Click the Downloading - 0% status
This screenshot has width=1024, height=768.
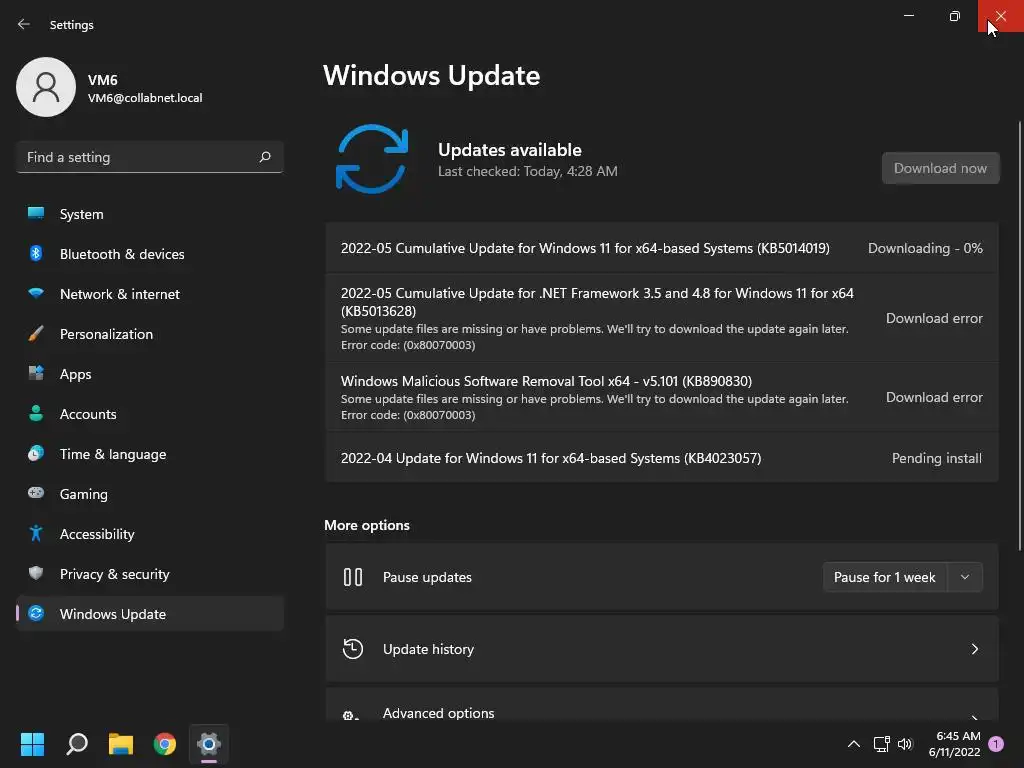(925, 248)
